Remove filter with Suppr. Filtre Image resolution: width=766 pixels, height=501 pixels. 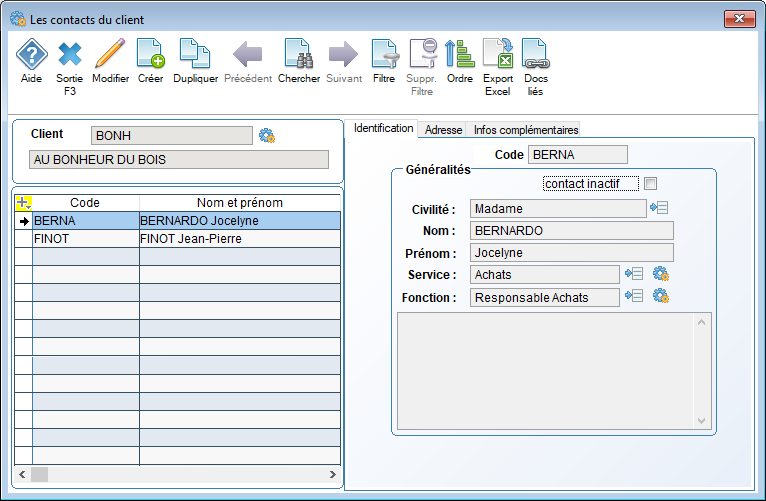[423, 53]
